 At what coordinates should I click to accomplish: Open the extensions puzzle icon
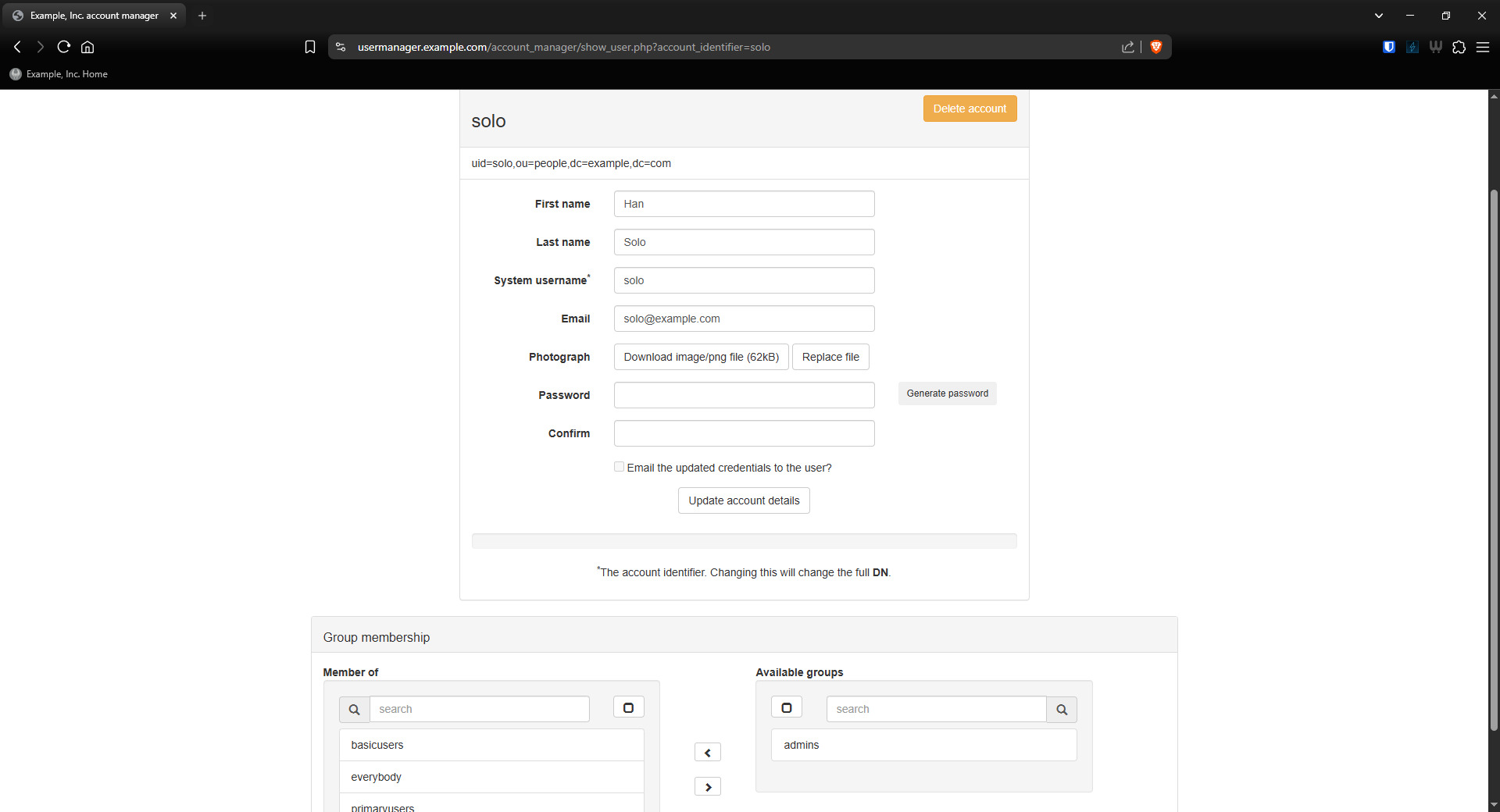(x=1459, y=47)
